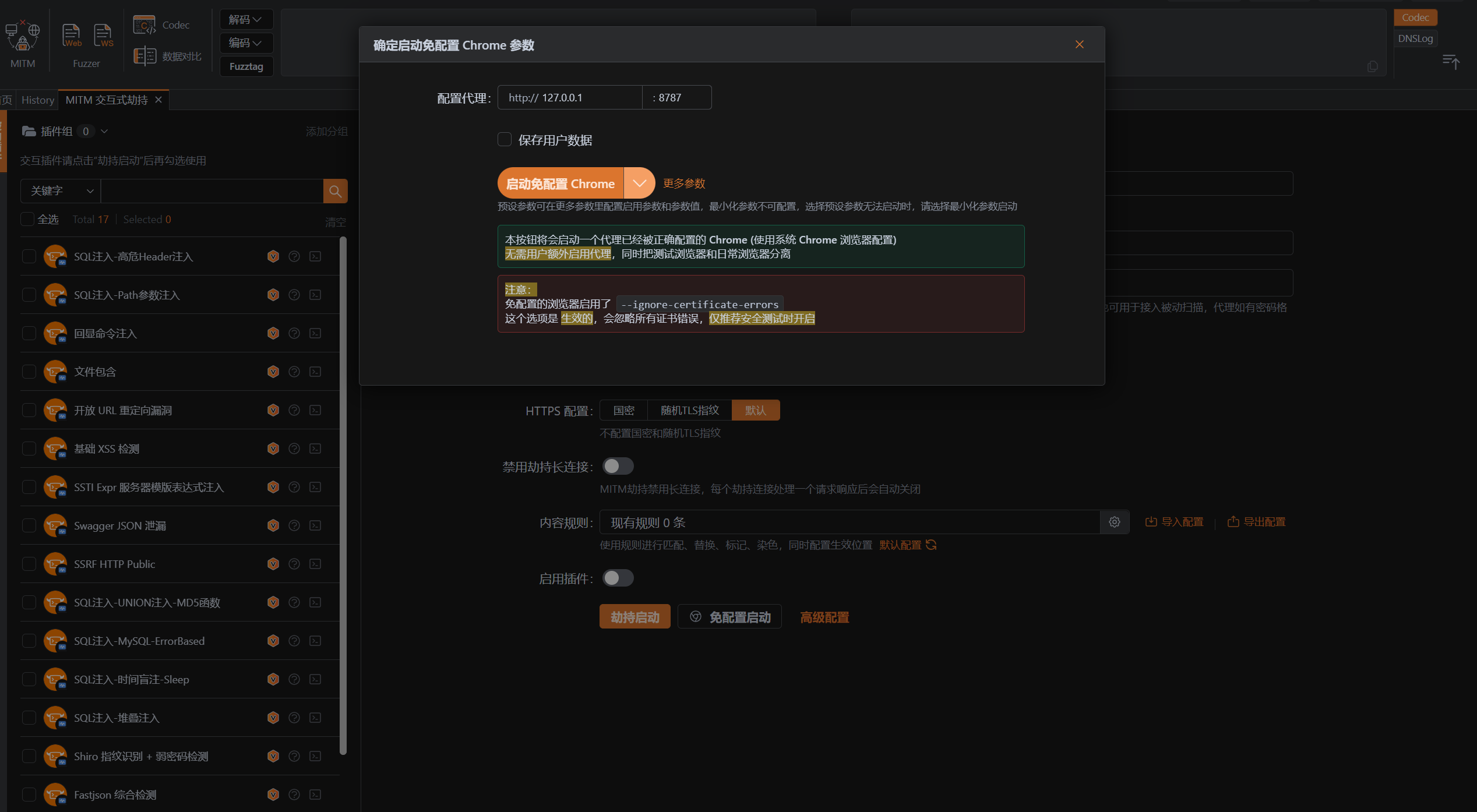The image size is (1477, 812).
Task: Close the Chrome 参数 dialog
Action: [x=1079, y=45]
